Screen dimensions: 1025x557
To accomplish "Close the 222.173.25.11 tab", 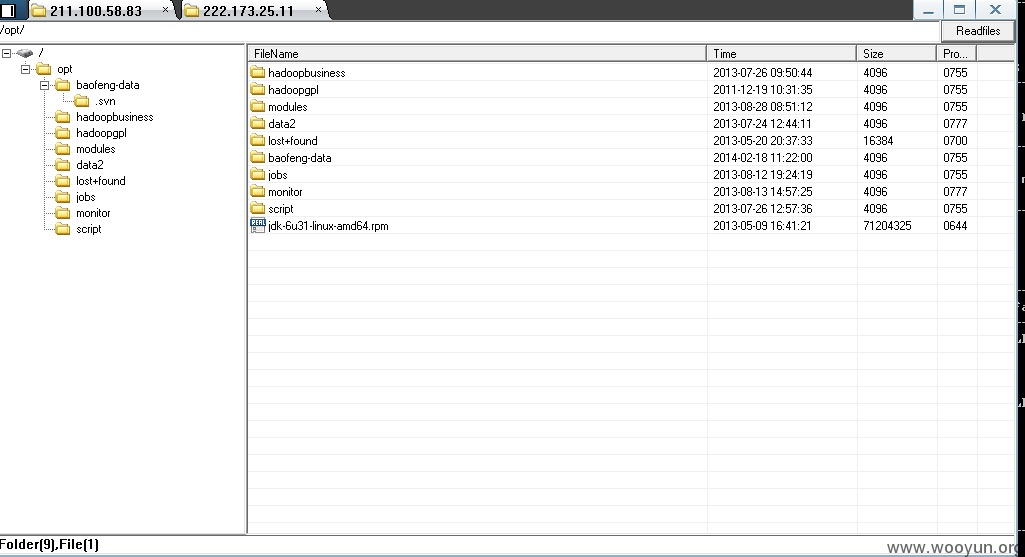I will pos(318,10).
